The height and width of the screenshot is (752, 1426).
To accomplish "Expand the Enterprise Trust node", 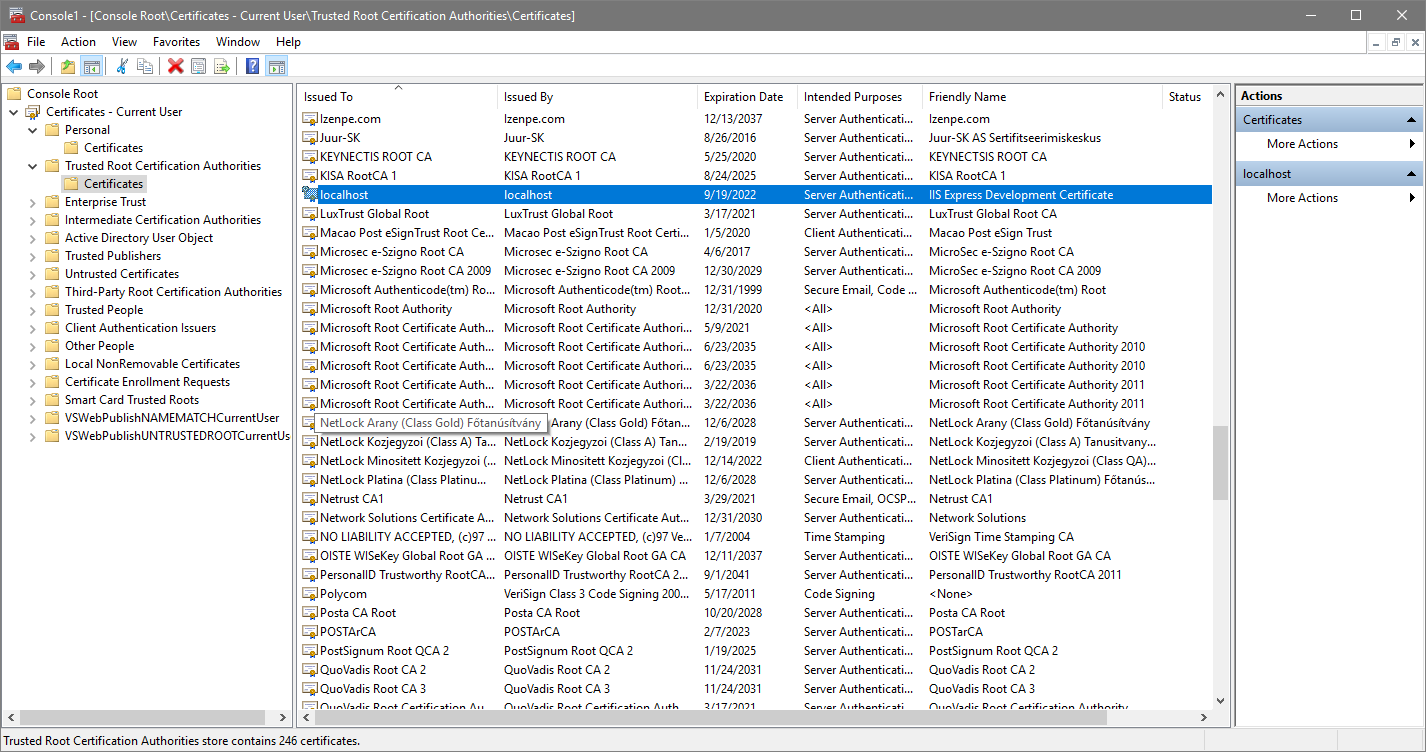I will coord(32,202).
